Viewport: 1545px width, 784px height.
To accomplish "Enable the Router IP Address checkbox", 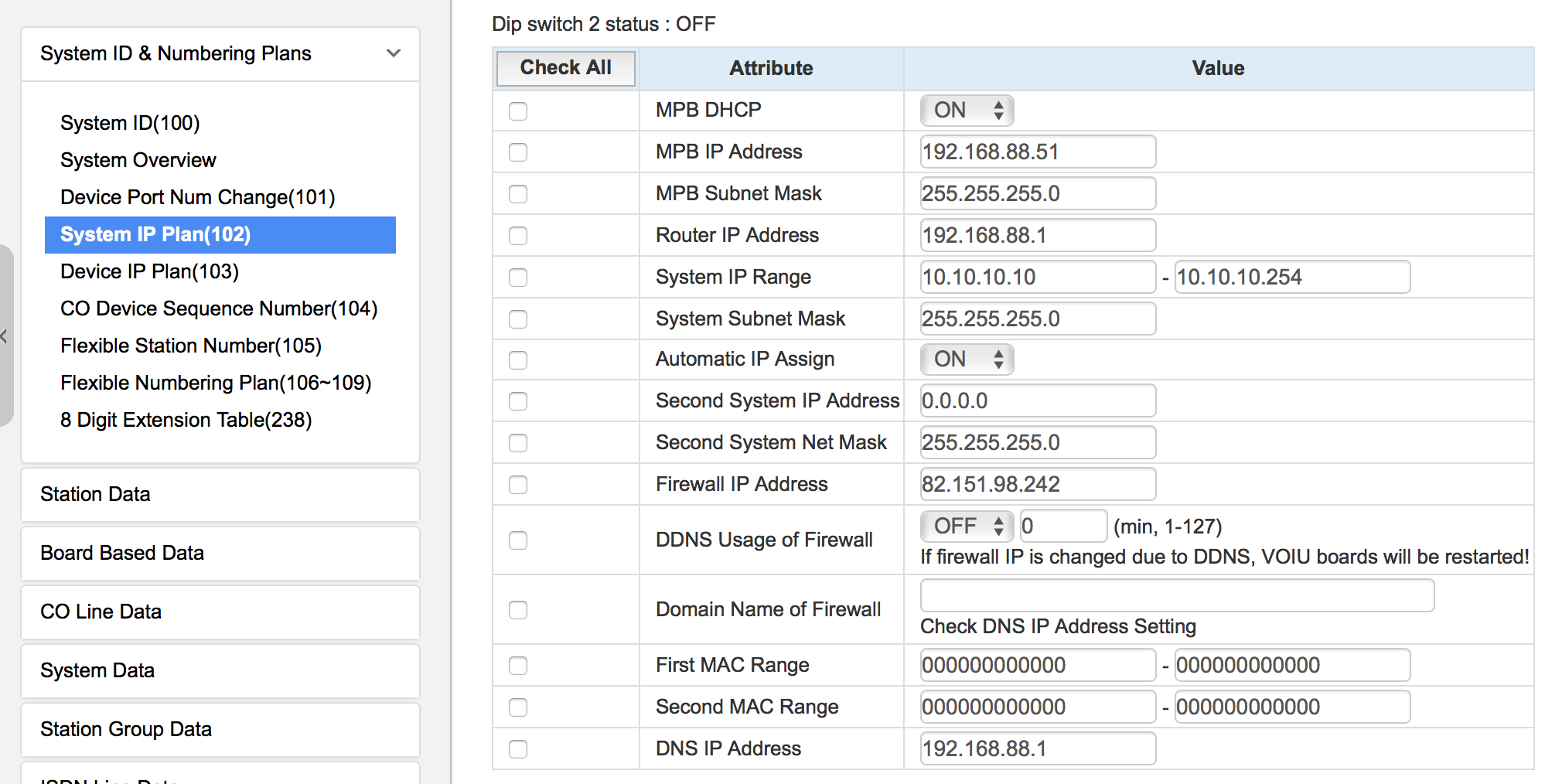I will point(518,236).
